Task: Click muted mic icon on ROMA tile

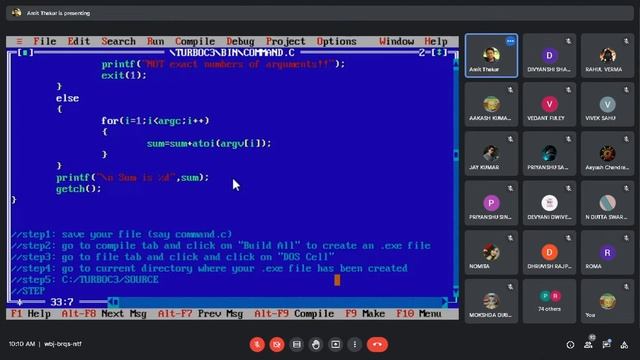Action: 626,238
